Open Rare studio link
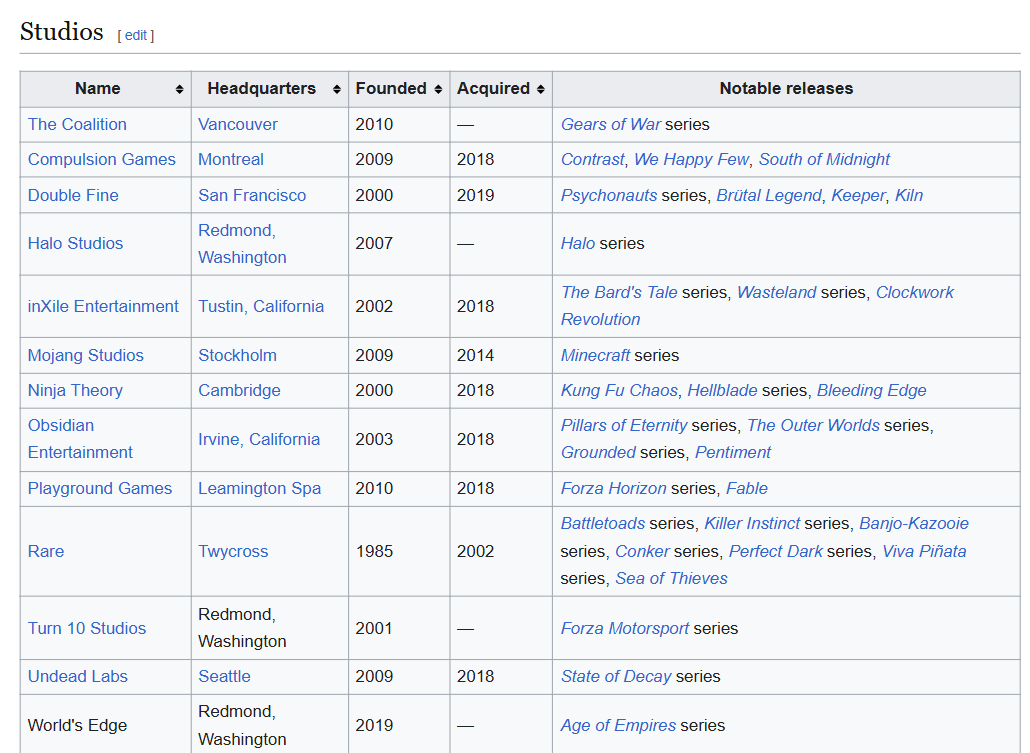This screenshot has width=1030, height=753. (x=46, y=551)
